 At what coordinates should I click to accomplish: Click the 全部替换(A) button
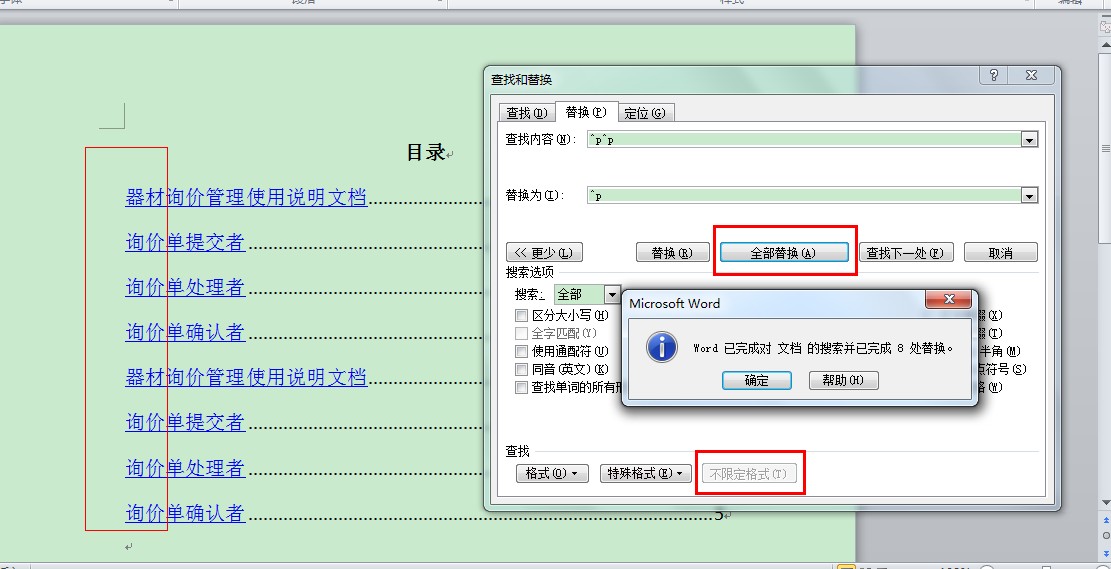pyautogui.click(x=784, y=252)
